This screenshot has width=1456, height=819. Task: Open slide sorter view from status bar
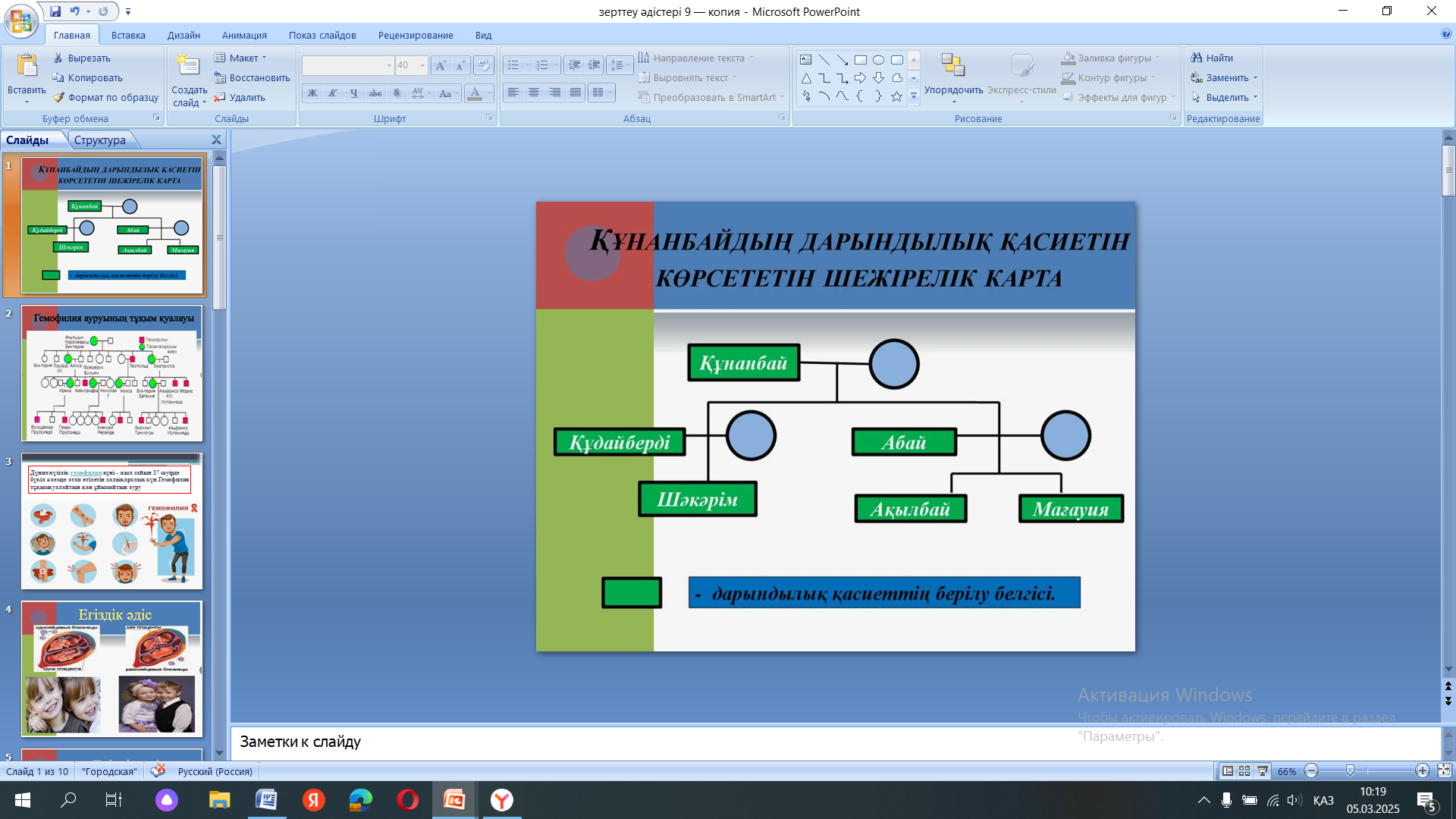[1244, 770]
